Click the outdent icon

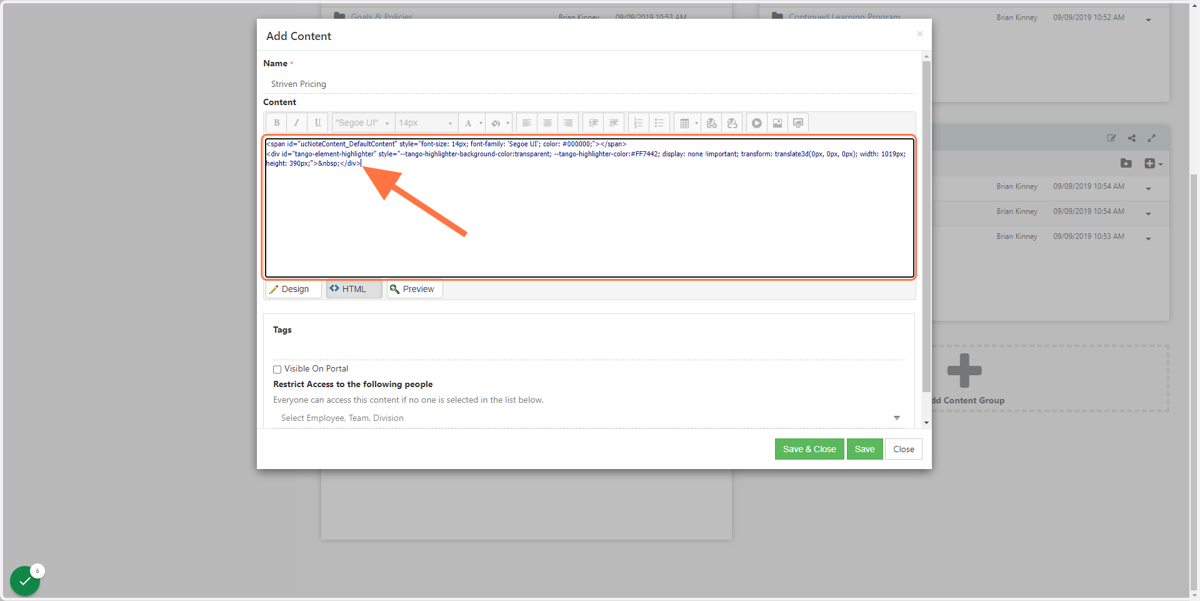(x=613, y=123)
